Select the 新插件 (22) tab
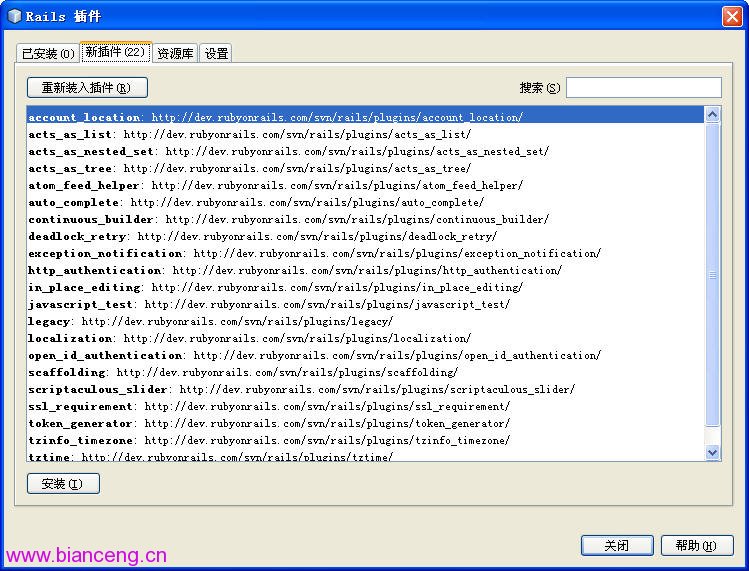Screen dimensions: 749x571 [116, 52]
